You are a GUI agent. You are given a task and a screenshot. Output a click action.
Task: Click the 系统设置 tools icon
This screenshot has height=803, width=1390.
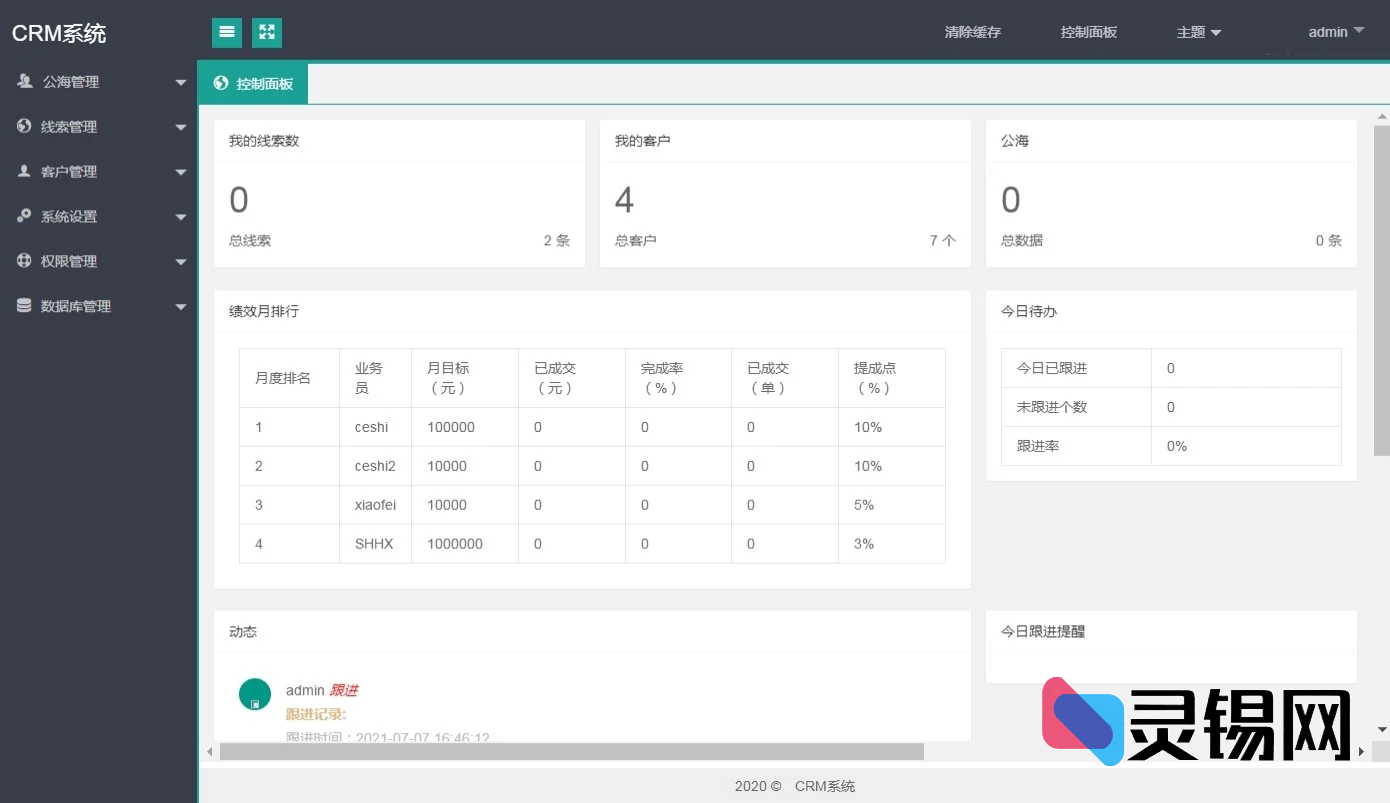click(24, 216)
